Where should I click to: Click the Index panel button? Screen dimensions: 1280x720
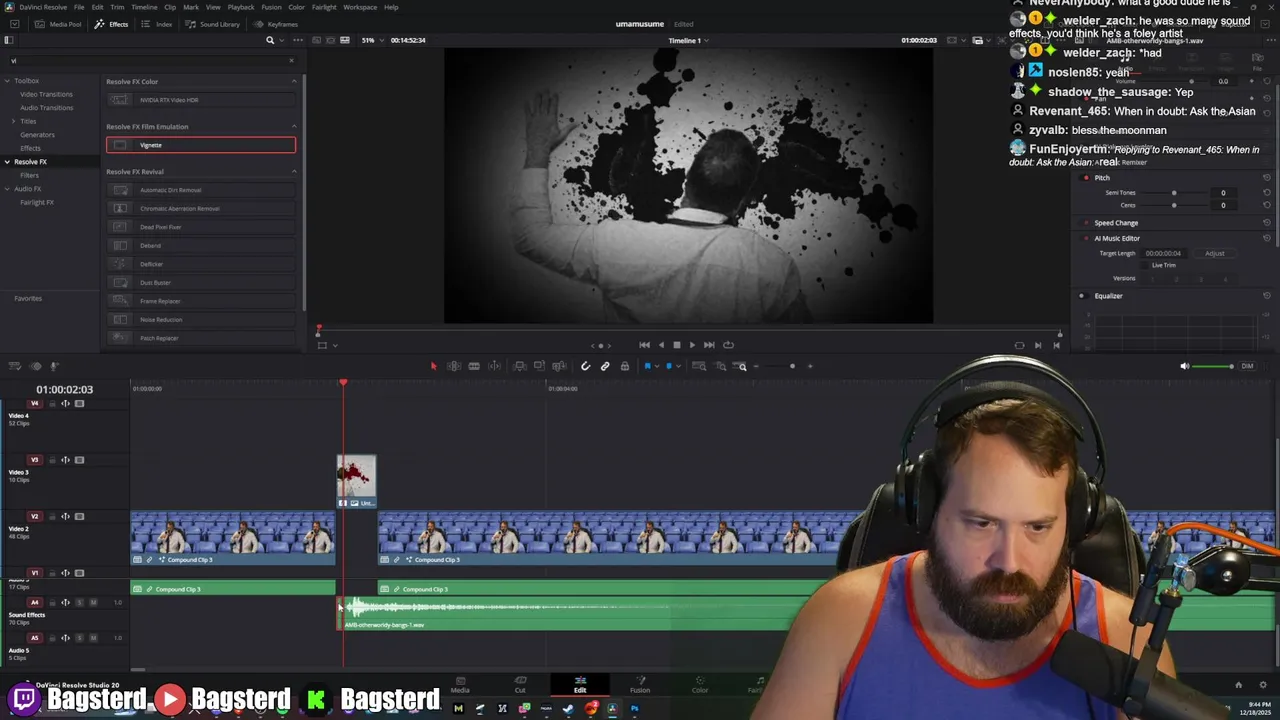157,24
